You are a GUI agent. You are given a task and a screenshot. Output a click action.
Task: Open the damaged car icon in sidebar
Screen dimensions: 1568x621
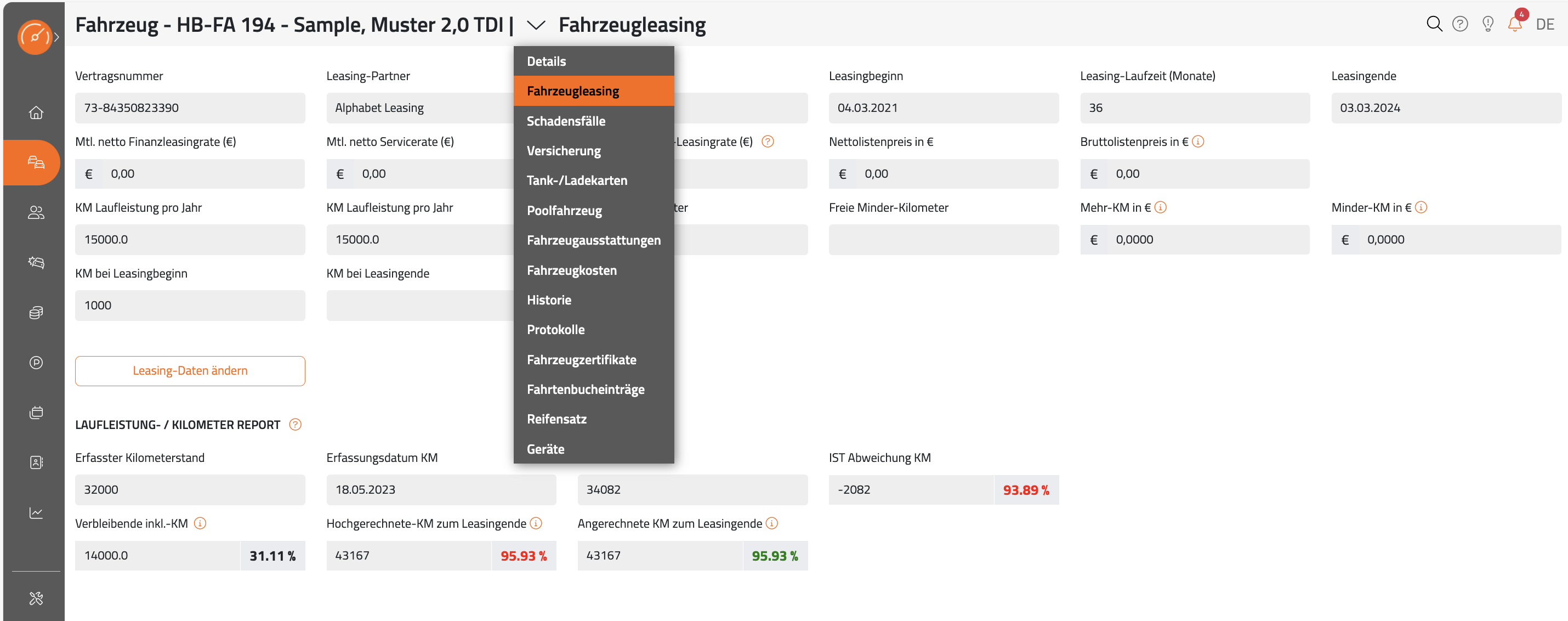click(36, 262)
